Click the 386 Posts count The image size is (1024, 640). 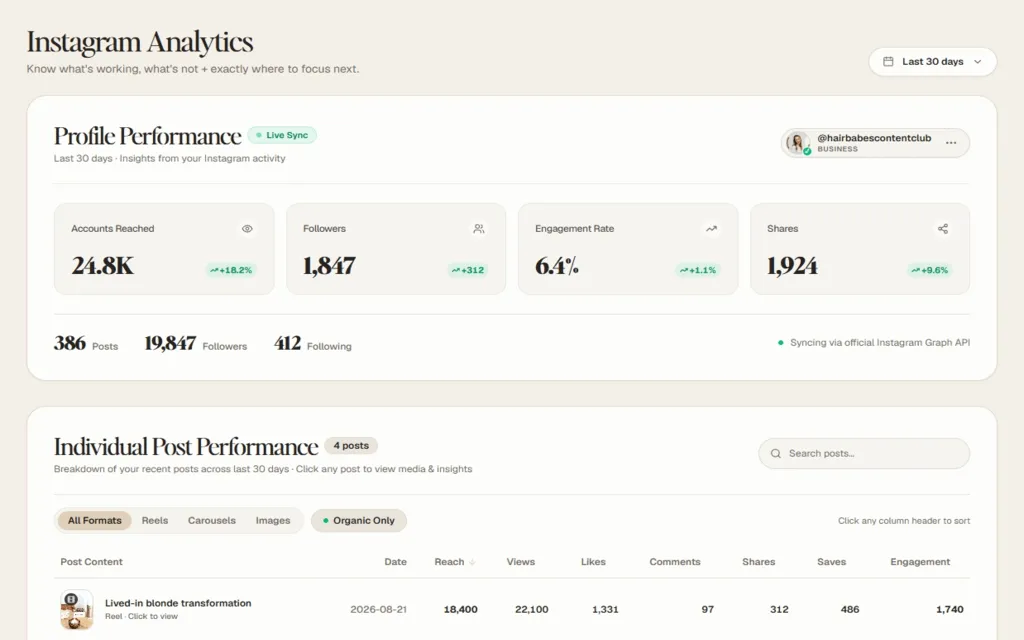pyautogui.click(x=86, y=344)
